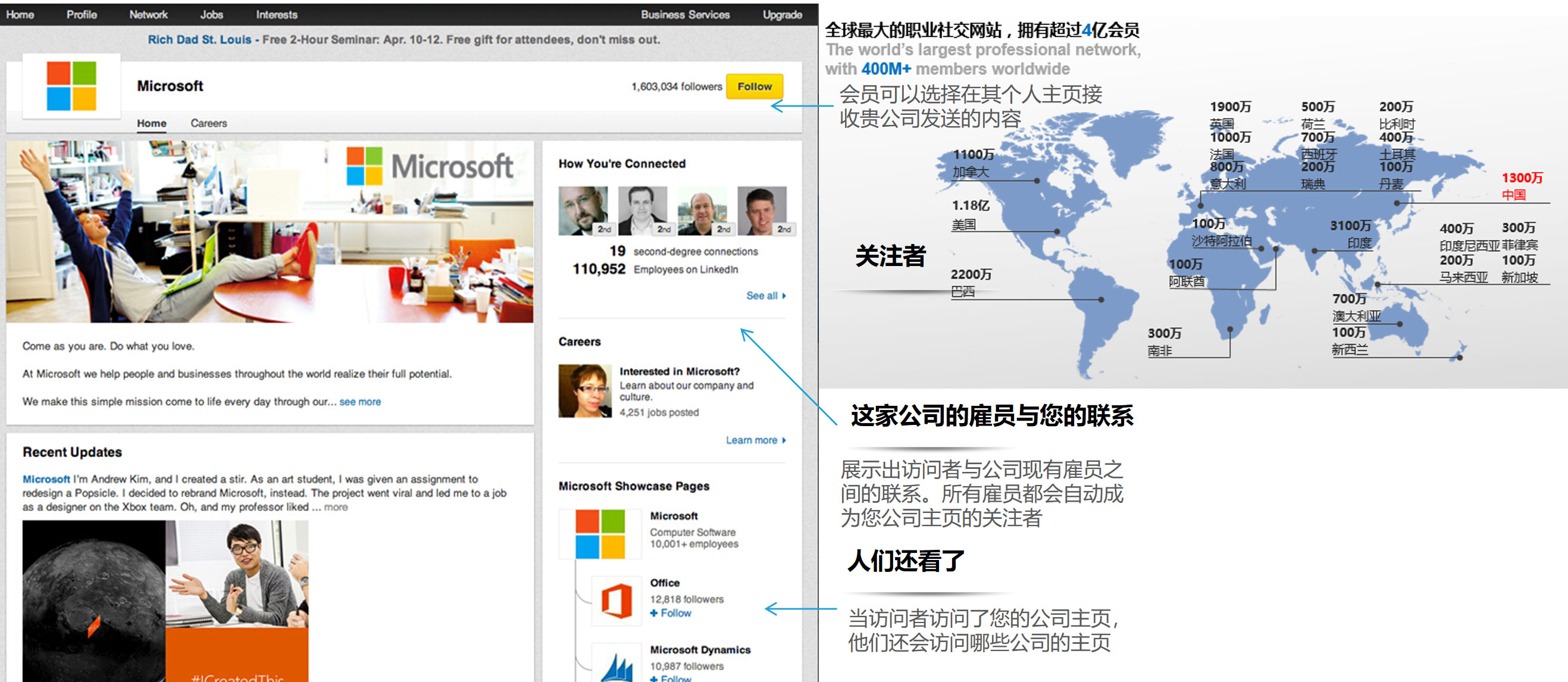Switch to the company Home tab
Image resolution: width=1568 pixels, height=682 pixels.
pos(152,123)
